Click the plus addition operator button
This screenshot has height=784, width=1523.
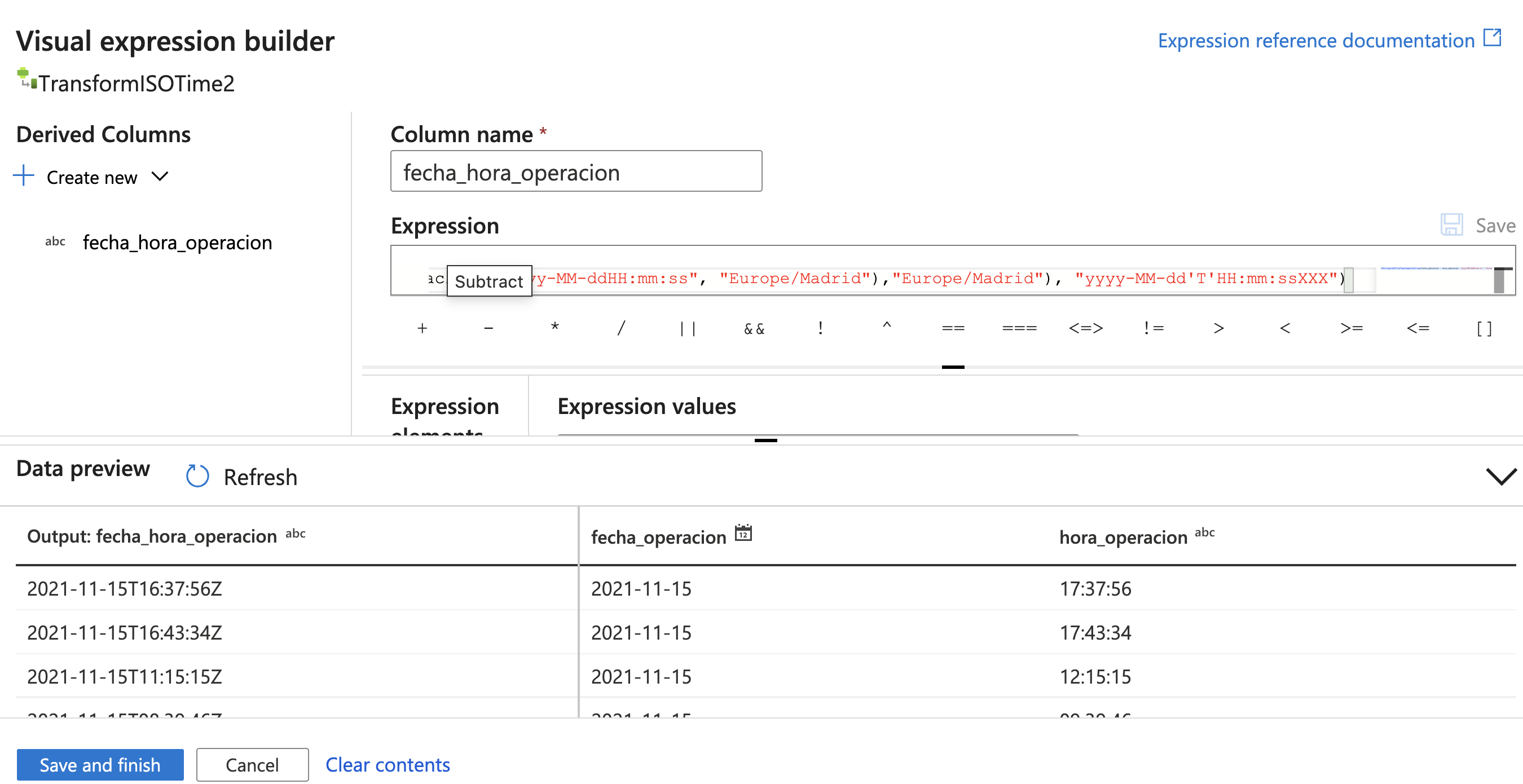(x=422, y=328)
